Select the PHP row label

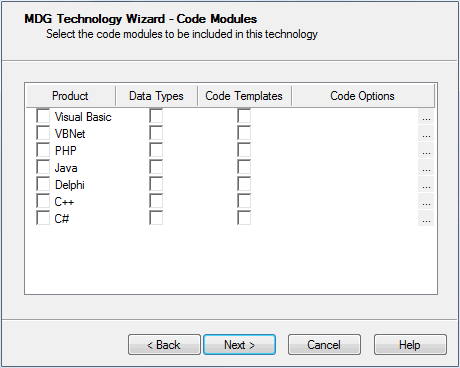pyautogui.click(x=66, y=151)
